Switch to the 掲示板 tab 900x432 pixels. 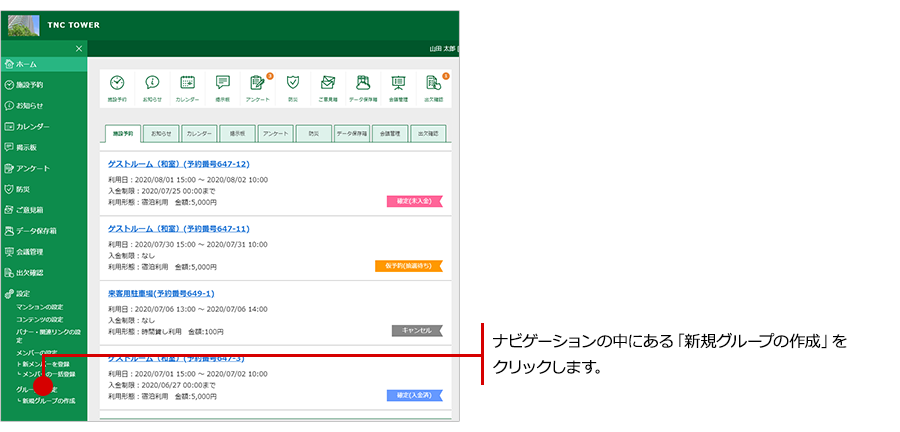coord(237,132)
